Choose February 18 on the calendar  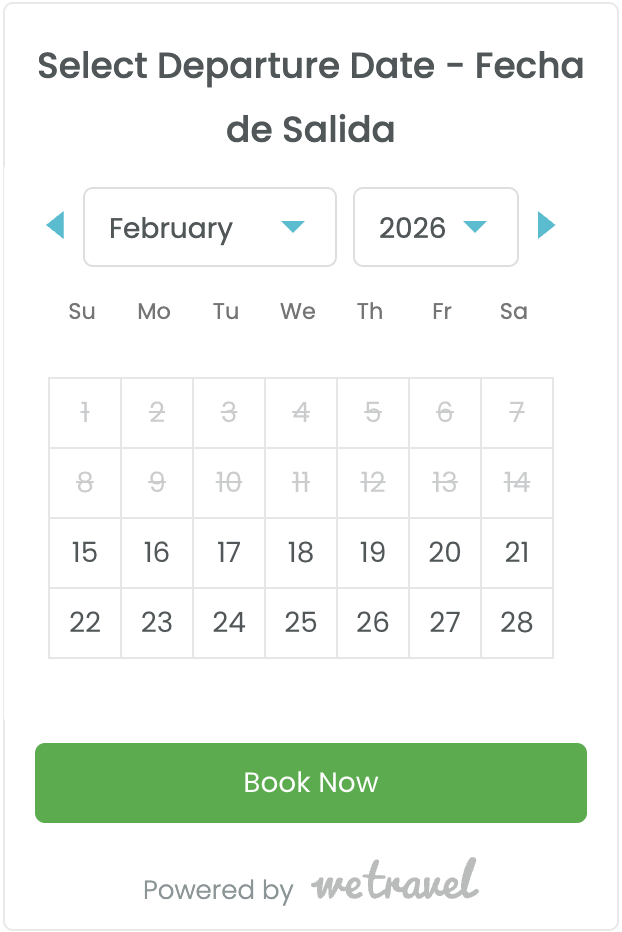[301, 553]
